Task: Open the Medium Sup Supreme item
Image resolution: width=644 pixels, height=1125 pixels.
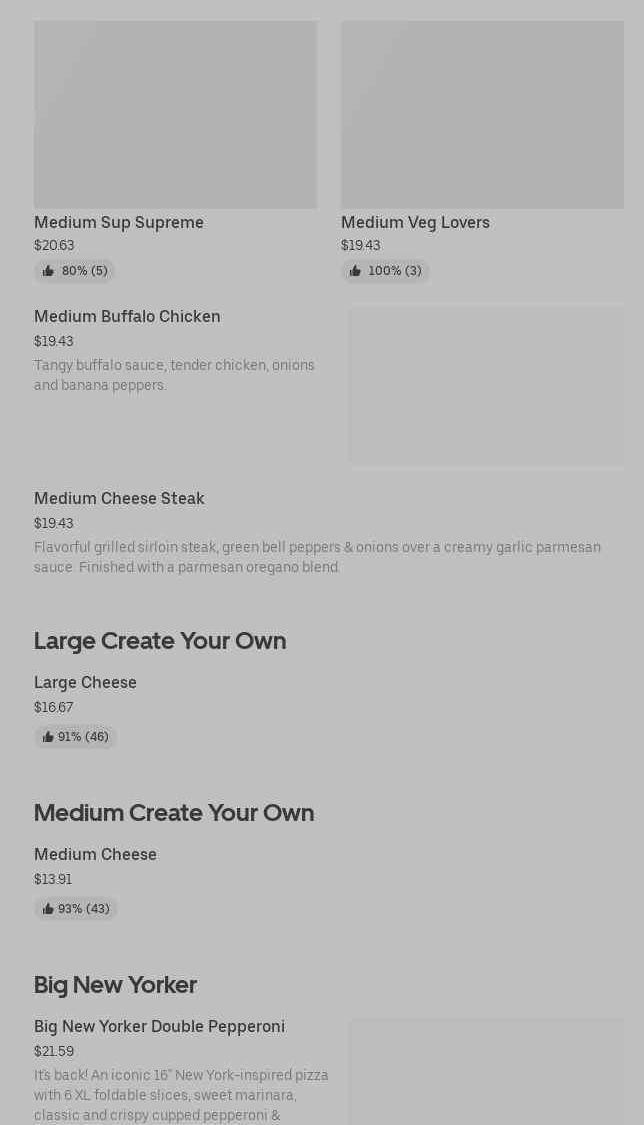Action: pyautogui.click(x=119, y=222)
